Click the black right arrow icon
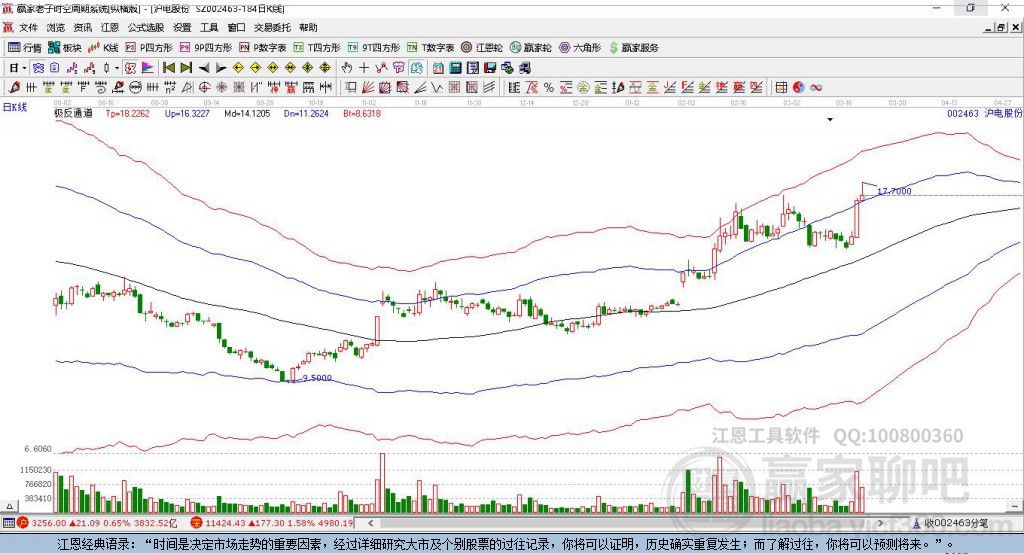 coord(221,68)
